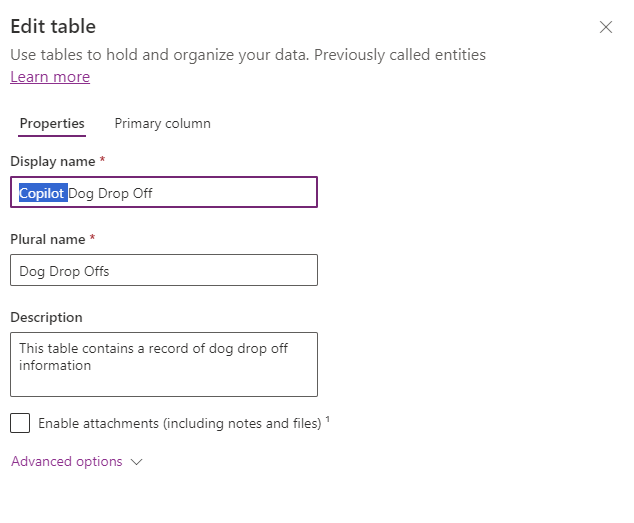Tick the Enable attachments checkbox
Viewport: 634px width, 523px height.
pyautogui.click(x=20, y=423)
